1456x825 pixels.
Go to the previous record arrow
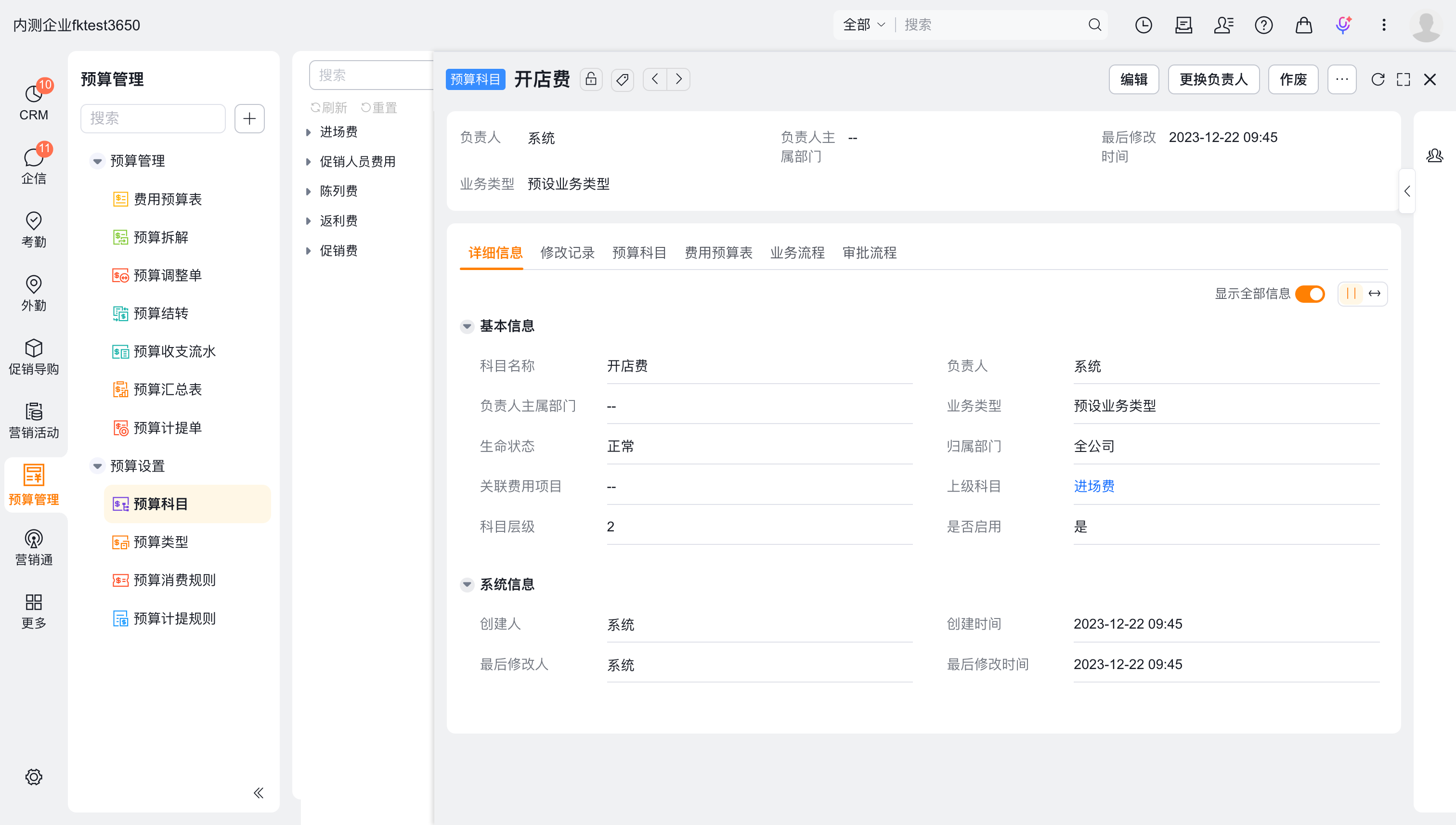655,79
